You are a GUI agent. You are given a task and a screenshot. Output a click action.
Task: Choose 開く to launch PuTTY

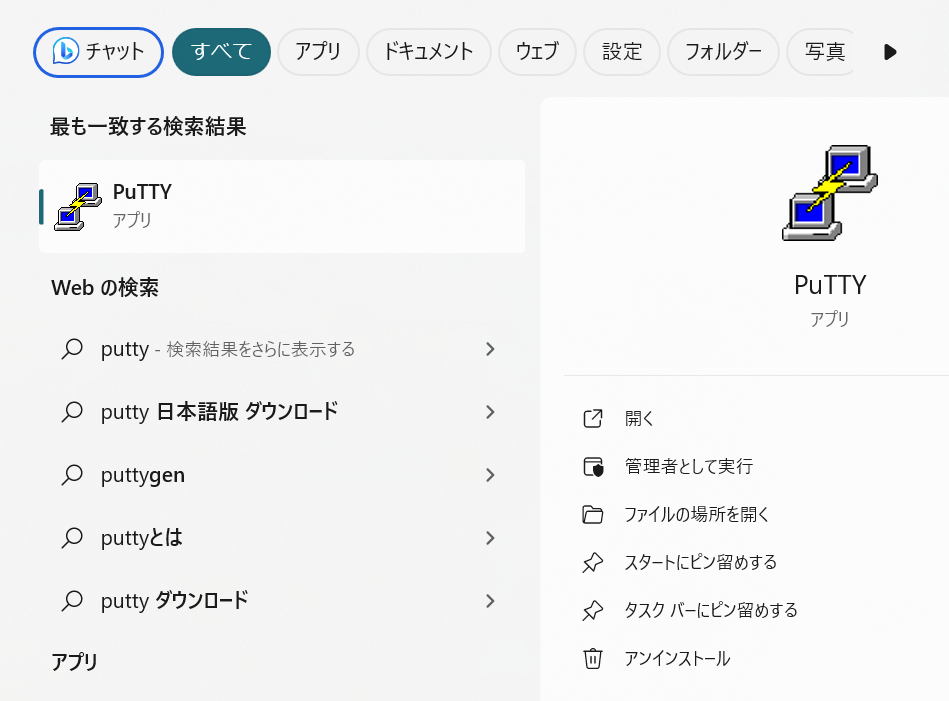tap(639, 418)
